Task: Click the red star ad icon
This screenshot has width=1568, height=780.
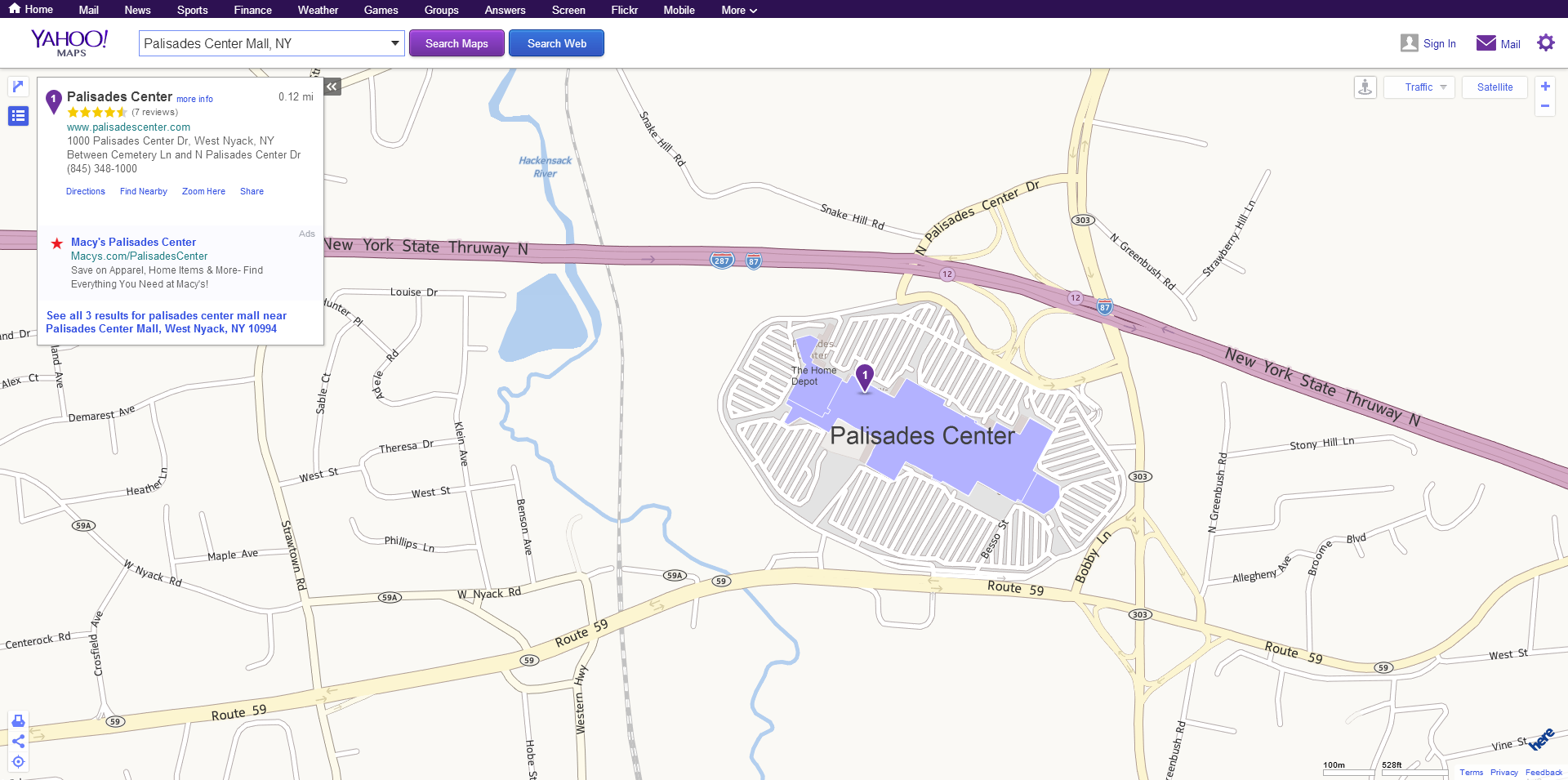Action: (x=57, y=243)
